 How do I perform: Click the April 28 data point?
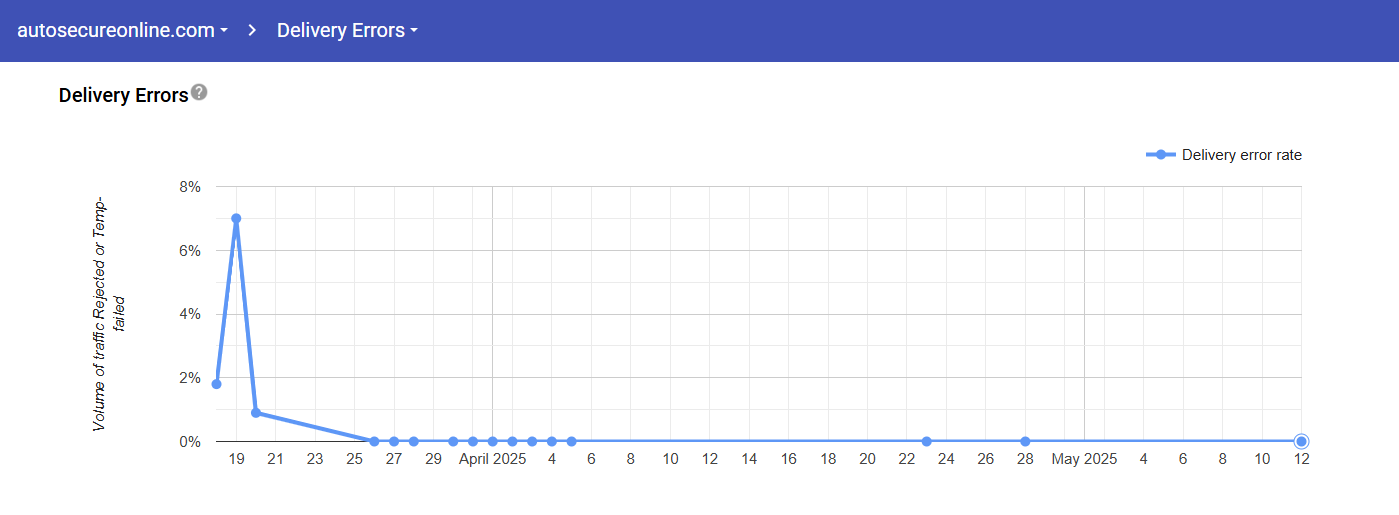[1025, 441]
